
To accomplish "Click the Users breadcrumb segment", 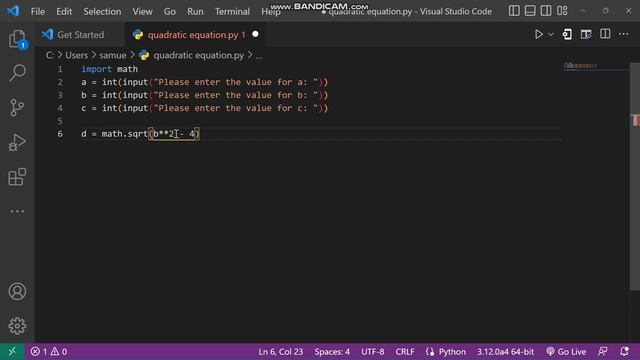I will pyautogui.click(x=76, y=55).
